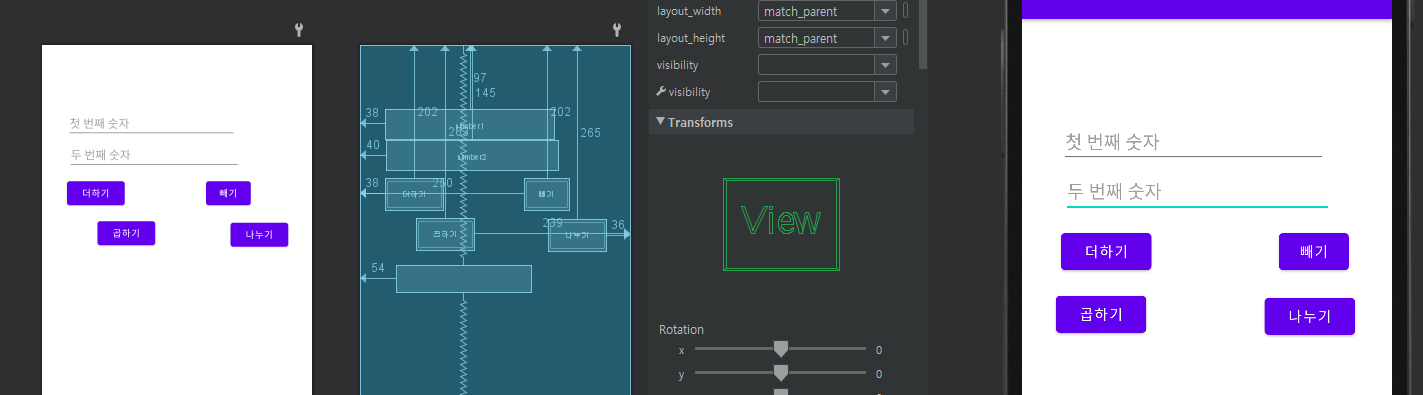This screenshot has height=395, width=1423.
Task: Click the wrench icon above the blueprint view
Action: [617, 30]
